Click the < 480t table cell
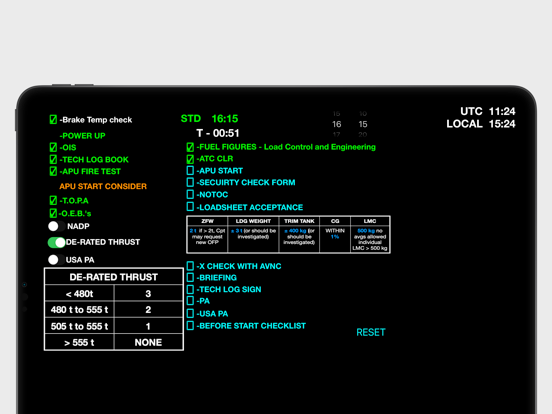Viewport: 552px width, 414px height. tap(80, 293)
